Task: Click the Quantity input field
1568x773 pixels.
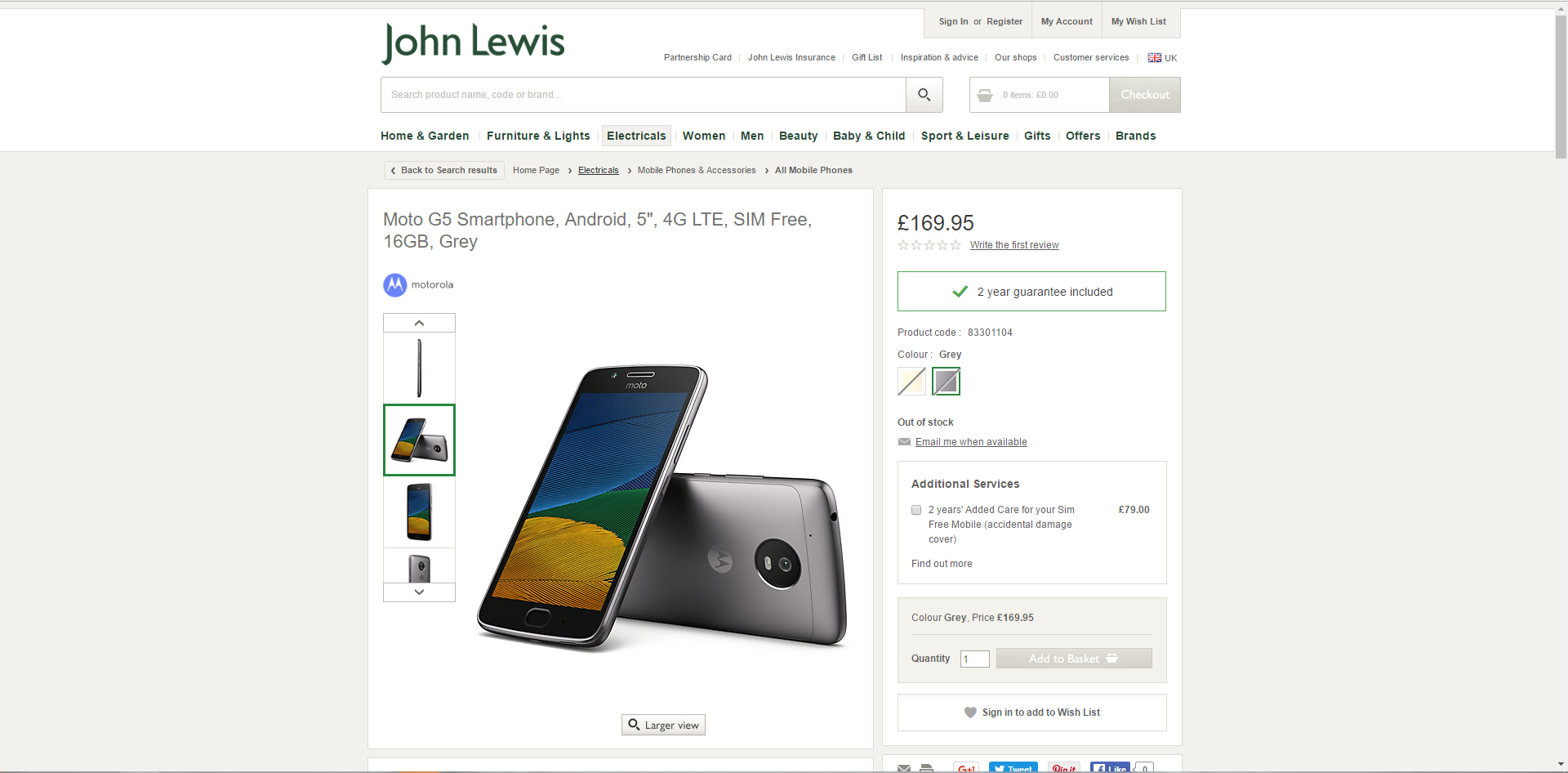Action: click(x=974, y=659)
